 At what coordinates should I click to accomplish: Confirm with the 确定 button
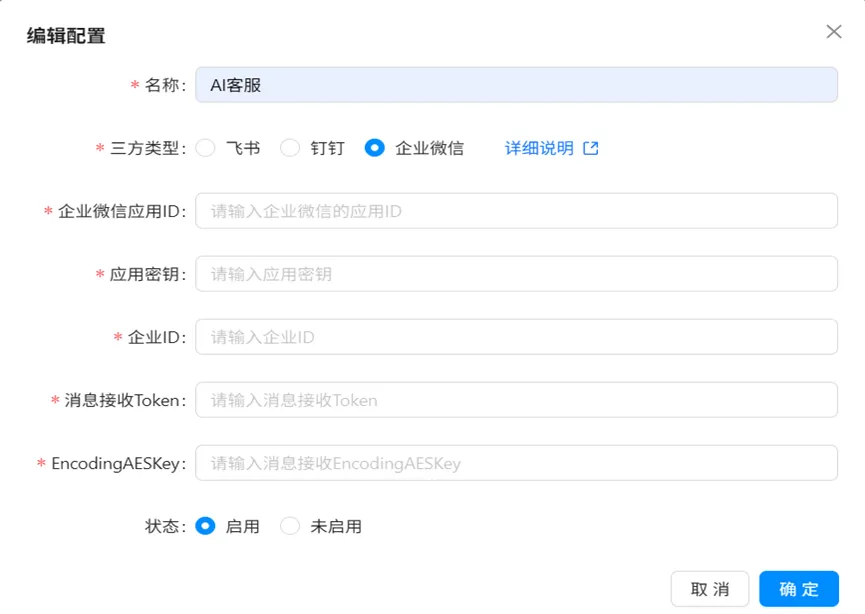[798, 589]
